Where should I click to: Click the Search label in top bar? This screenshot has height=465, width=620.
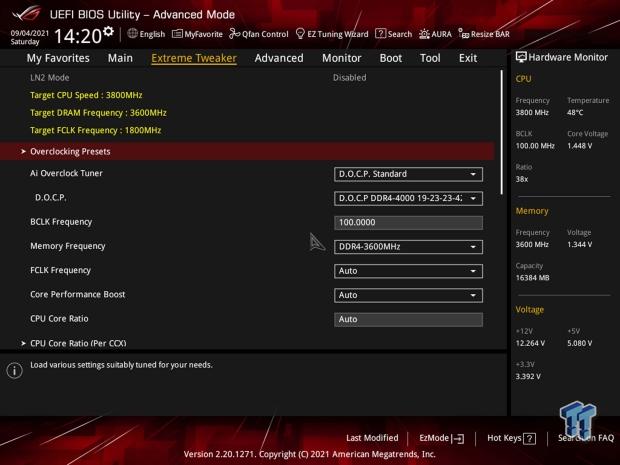[x=399, y=34]
